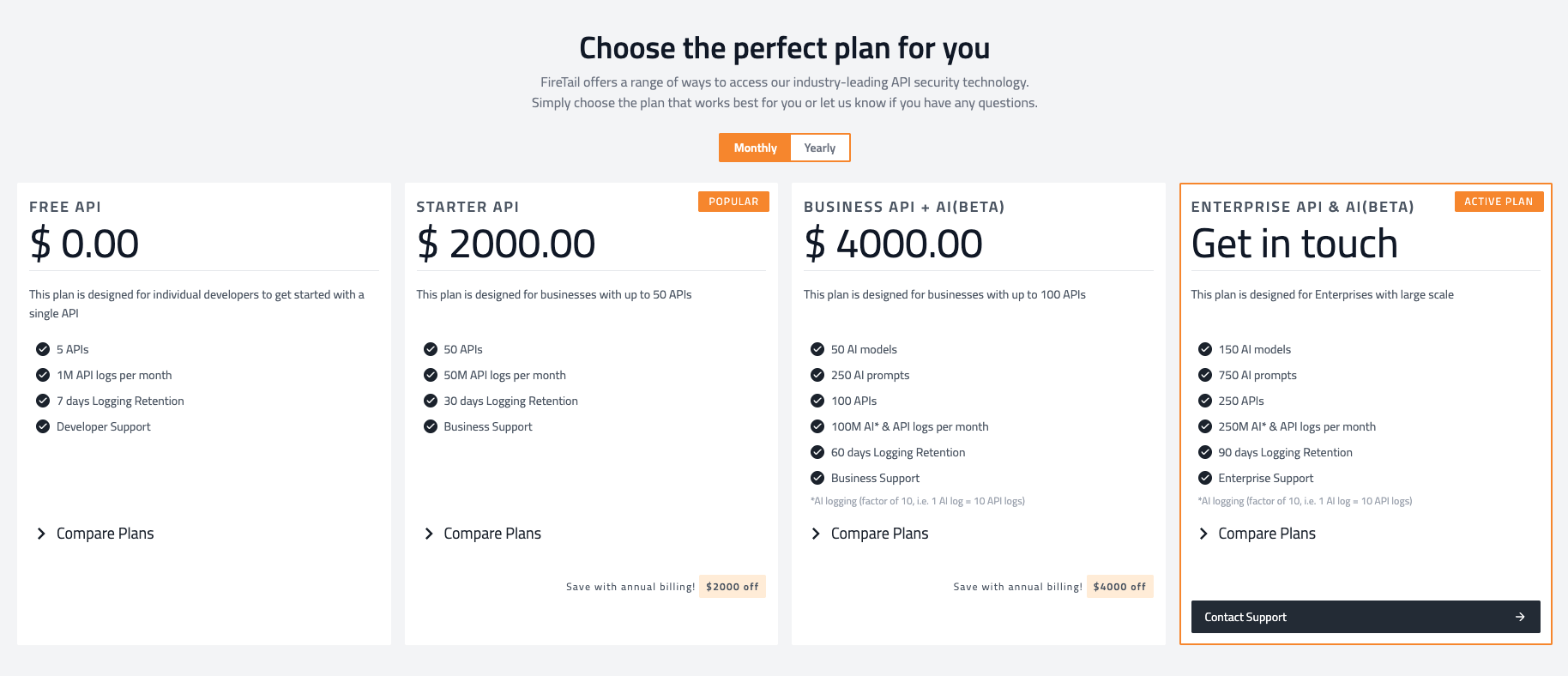The height and width of the screenshot is (676, 1568).
Task: Switch billing to Yearly
Action: point(819,148)
